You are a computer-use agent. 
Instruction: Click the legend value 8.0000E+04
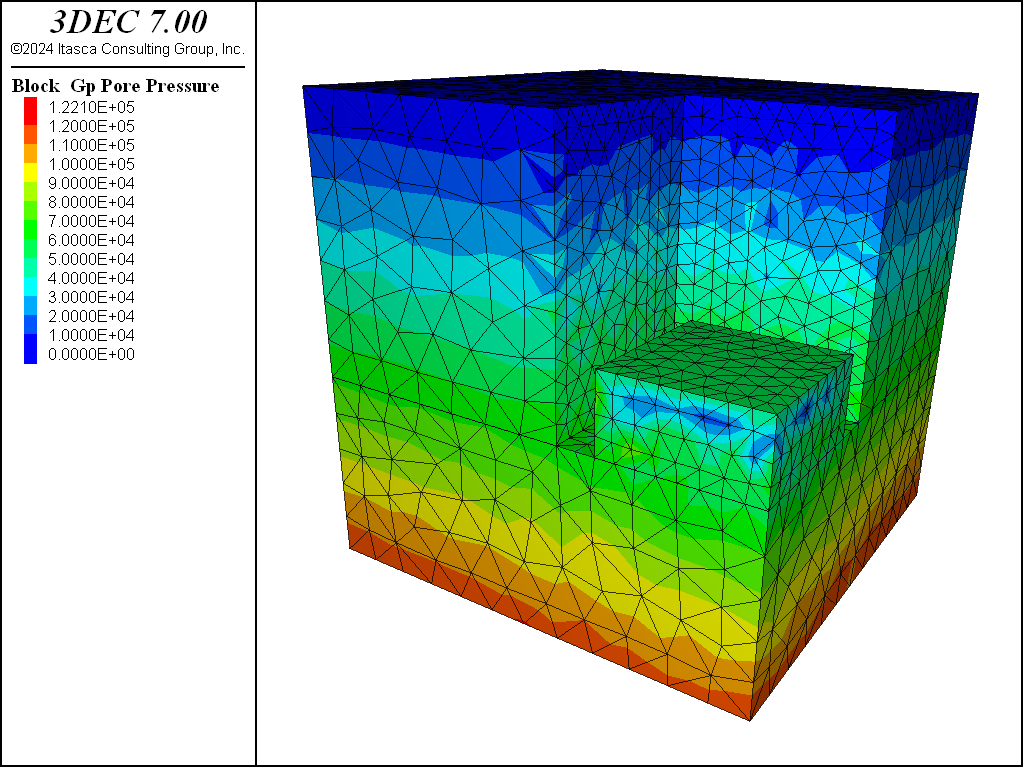(91, 202)
